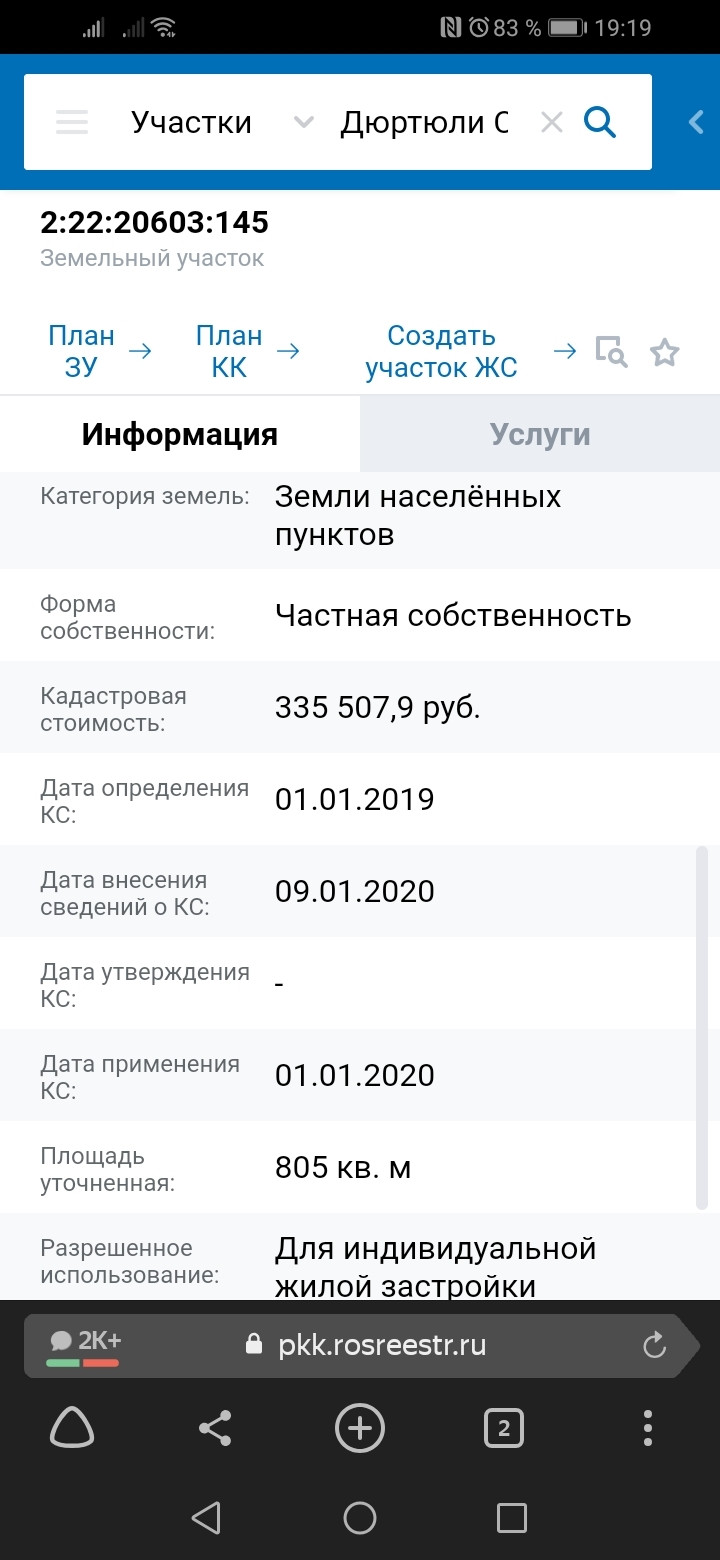Open new tab with plus icon

pos(359,1429)
